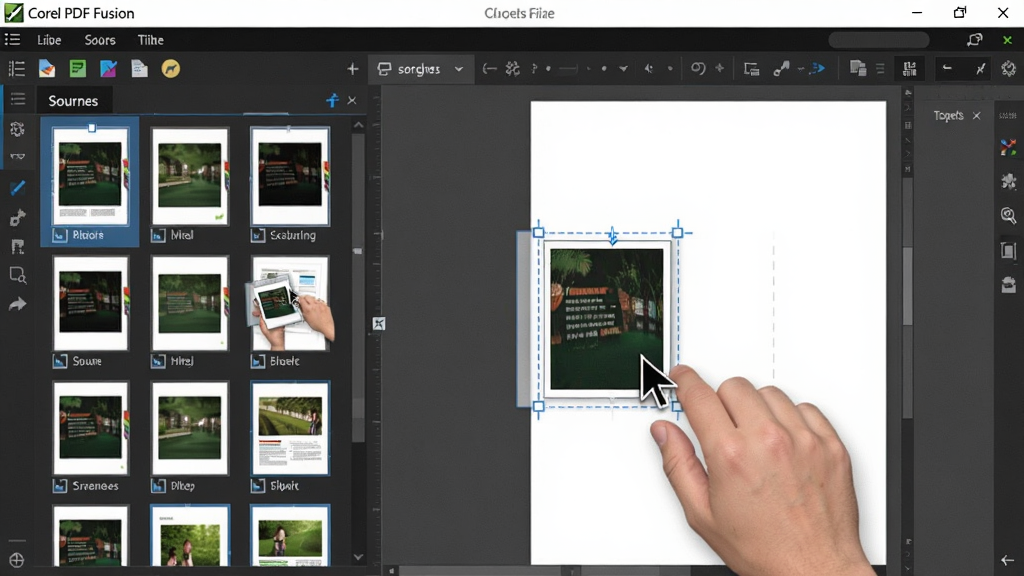
Task: Click the plus add button in the toolbar
Action: pos(353,69)
